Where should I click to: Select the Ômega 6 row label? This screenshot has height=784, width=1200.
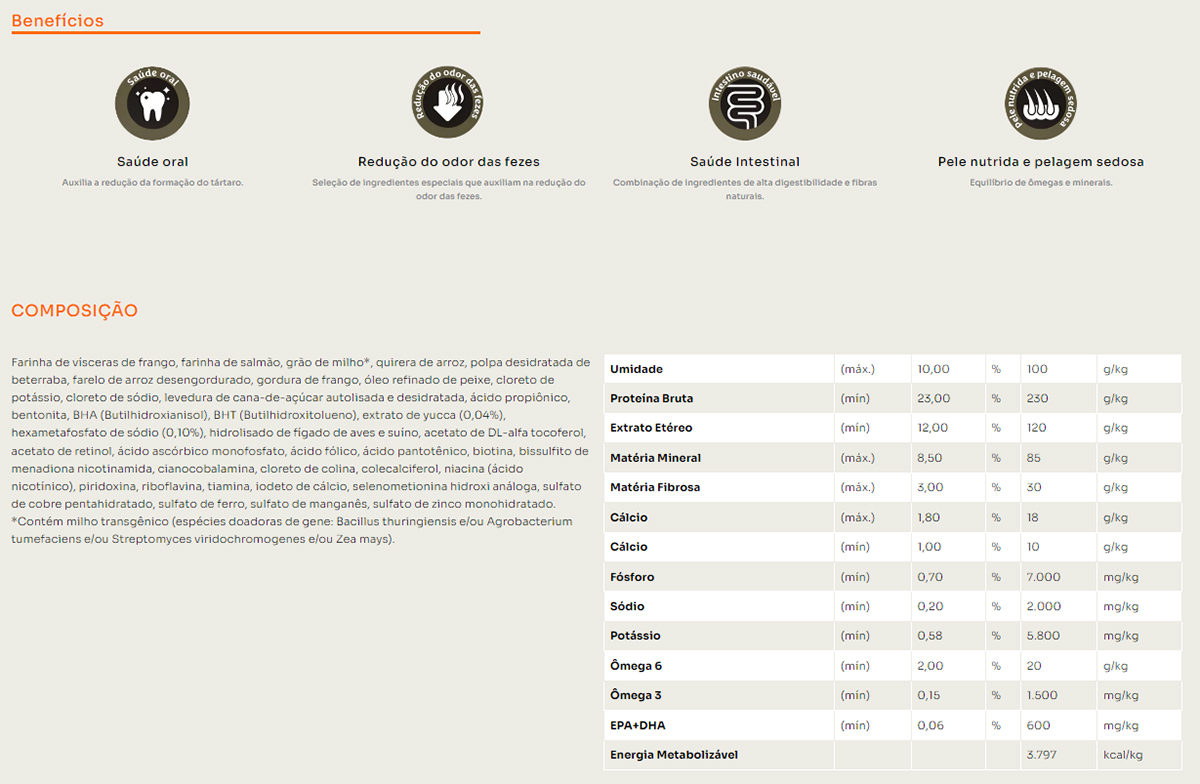[x=636, y=666]
